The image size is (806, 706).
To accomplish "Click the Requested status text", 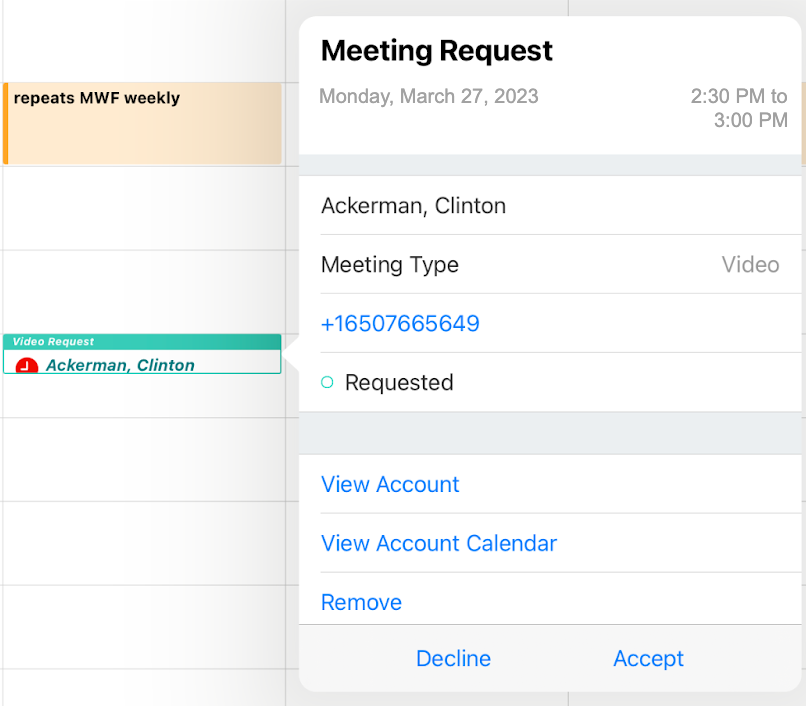I will pyautogui.click(x=399, y=383).
